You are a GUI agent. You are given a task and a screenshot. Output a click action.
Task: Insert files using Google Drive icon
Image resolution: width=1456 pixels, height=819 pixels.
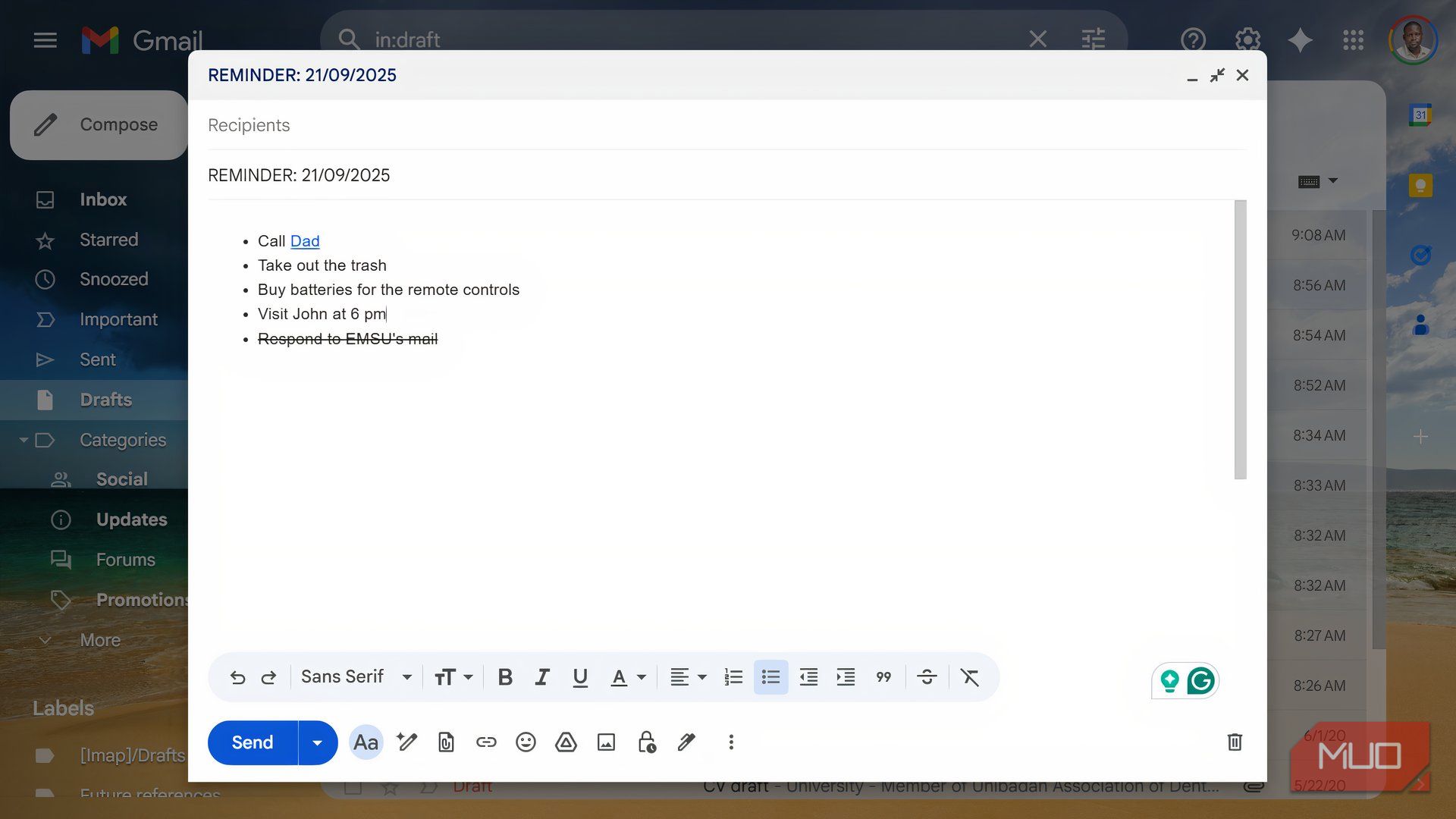(x=566, y=742)
